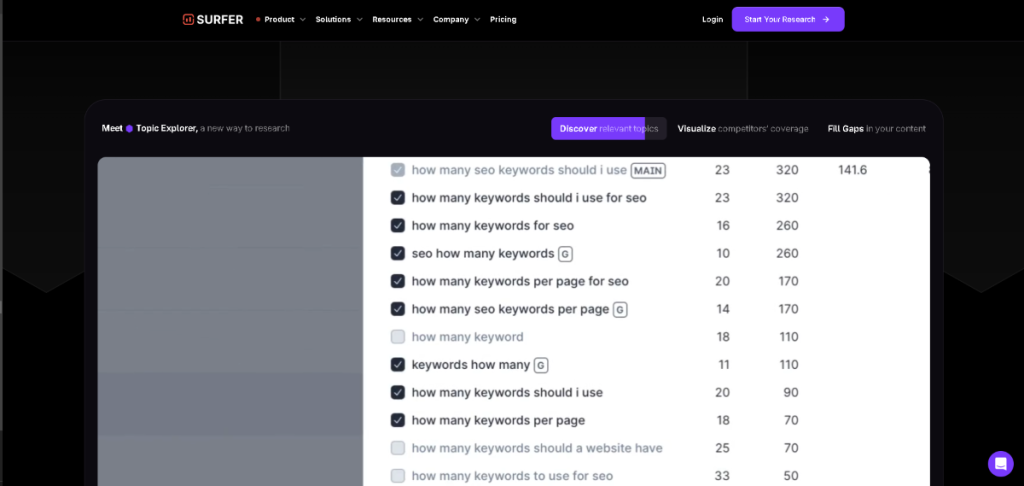Image resolution: width=1024 pixels, height=486 pixels.
Task: Expand the Product menu chevron
Action: (x=302, y=20)
